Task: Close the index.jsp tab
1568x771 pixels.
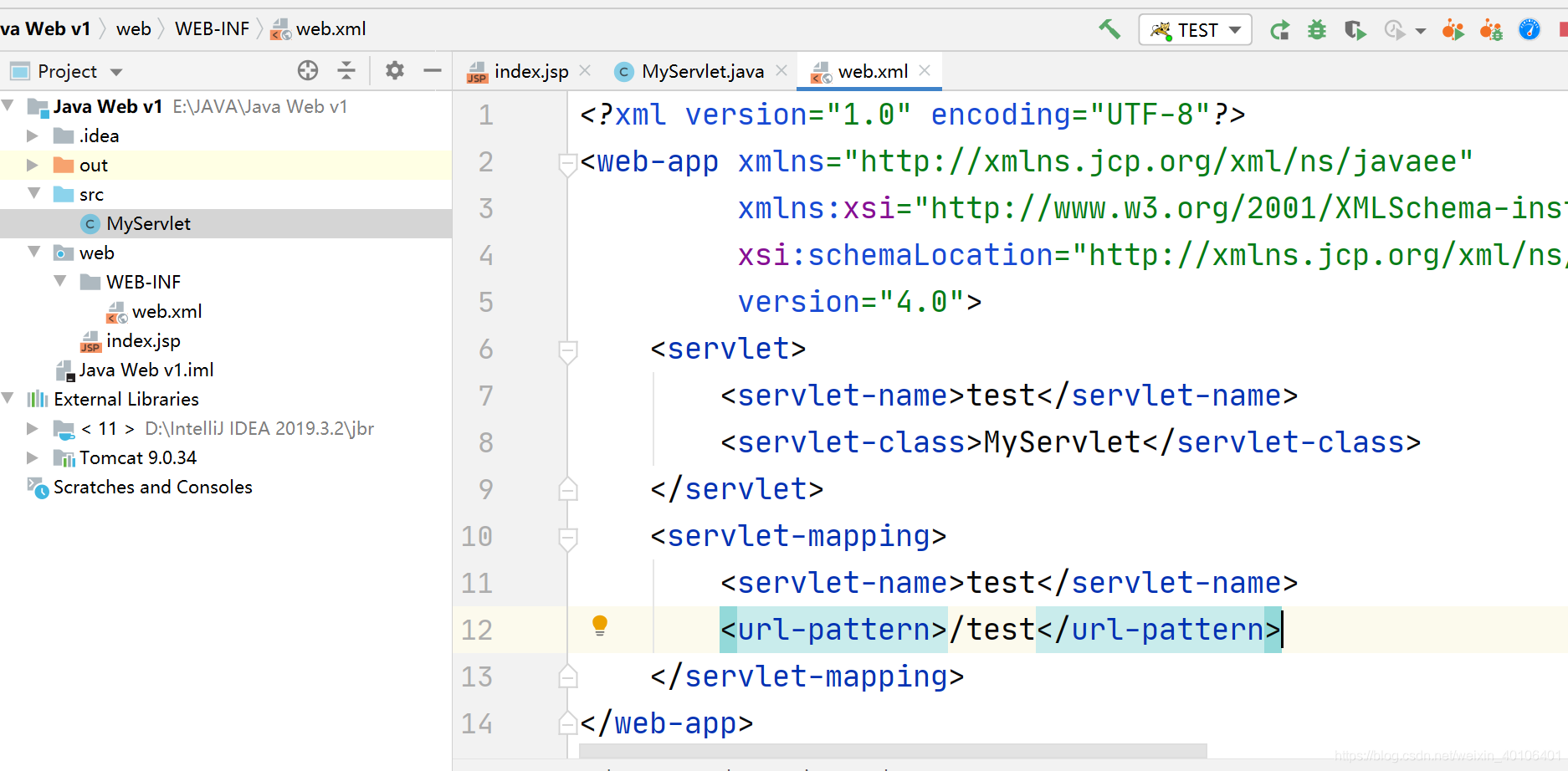Action: pos(585,71)
